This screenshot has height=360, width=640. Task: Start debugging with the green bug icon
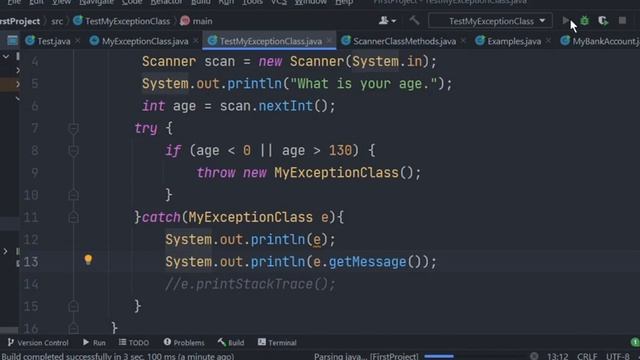(584, 20)
